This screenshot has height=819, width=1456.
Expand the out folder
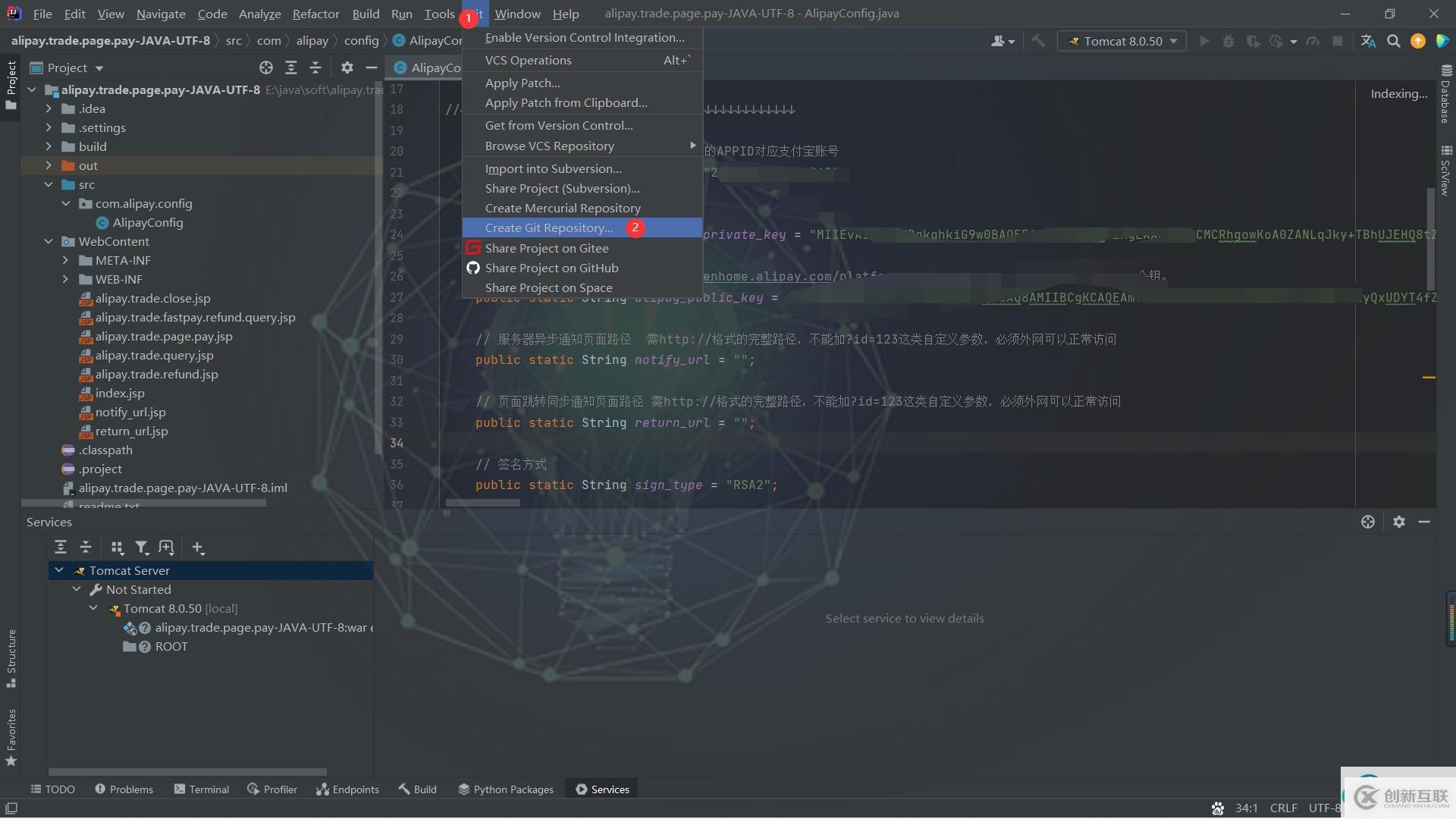[x=49, y=165]
